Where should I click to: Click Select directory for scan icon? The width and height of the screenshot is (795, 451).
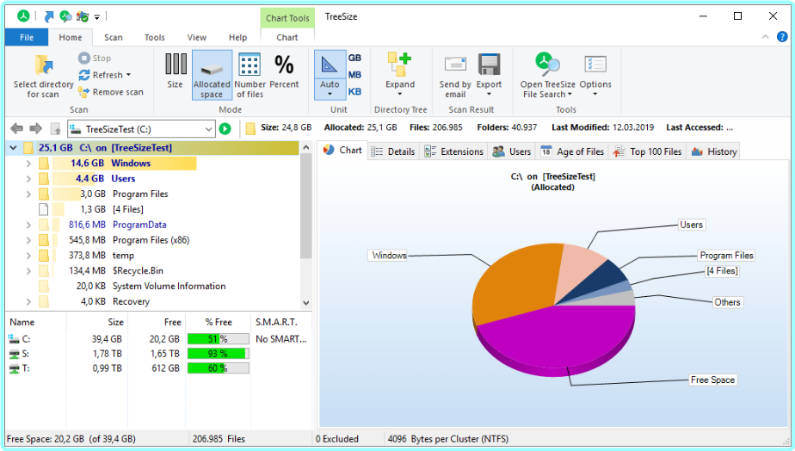pyautogui.click(x=43, y=67)
